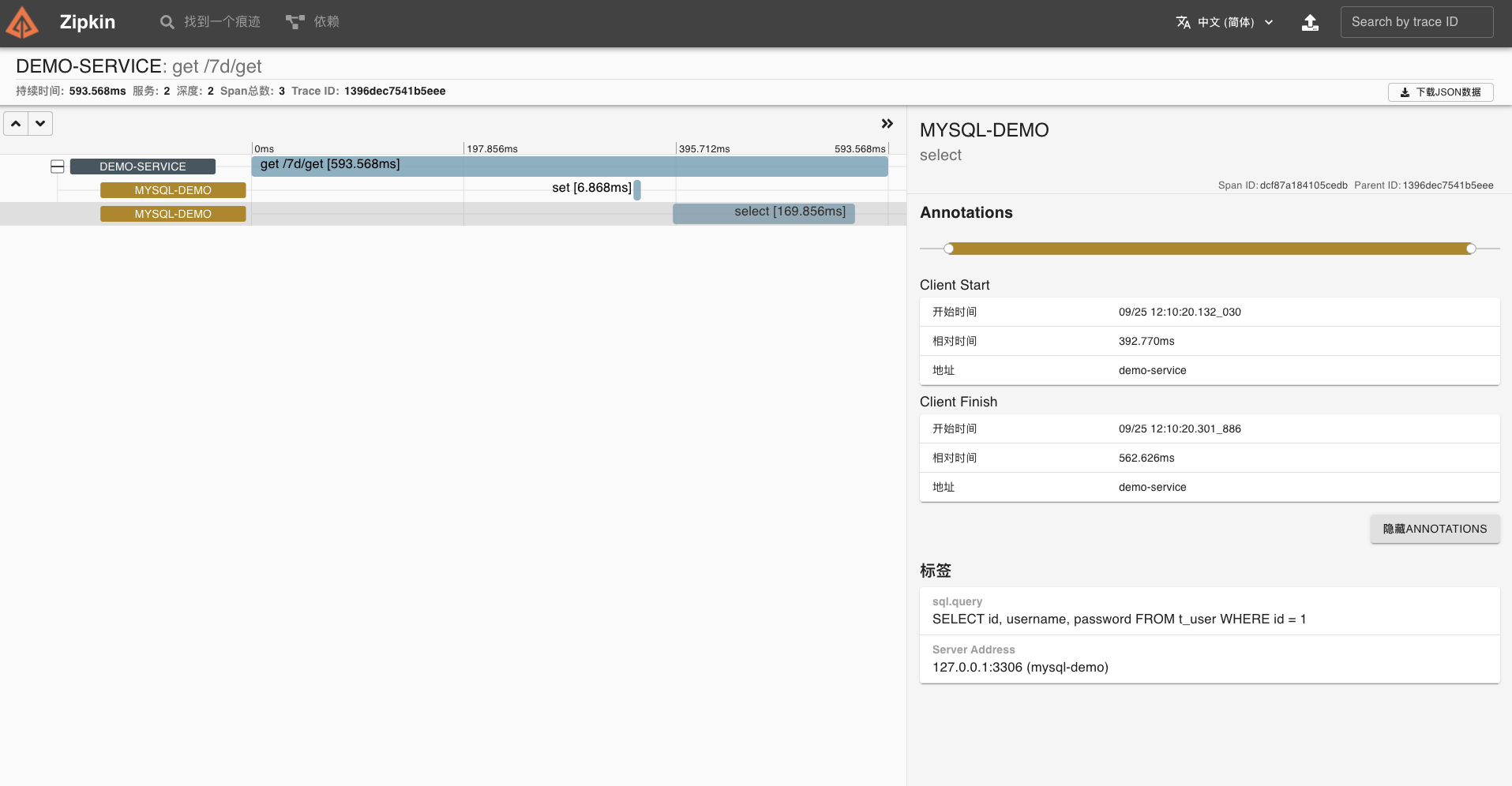The height and width of the screenshot is (786, 1512).
Task: Click Client Finish time 12:10:20.301_886
Action: (1180, 429)
